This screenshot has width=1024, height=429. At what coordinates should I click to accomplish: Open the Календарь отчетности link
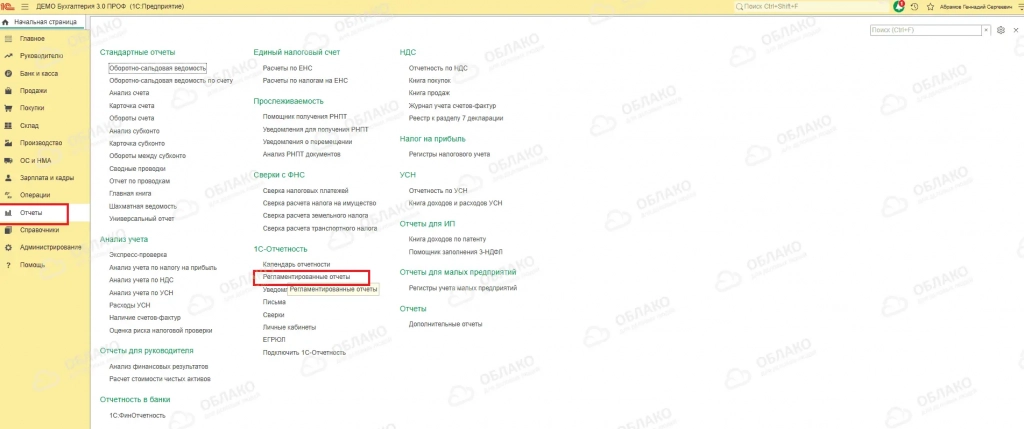pyautogui.click(x=296, y=264)
